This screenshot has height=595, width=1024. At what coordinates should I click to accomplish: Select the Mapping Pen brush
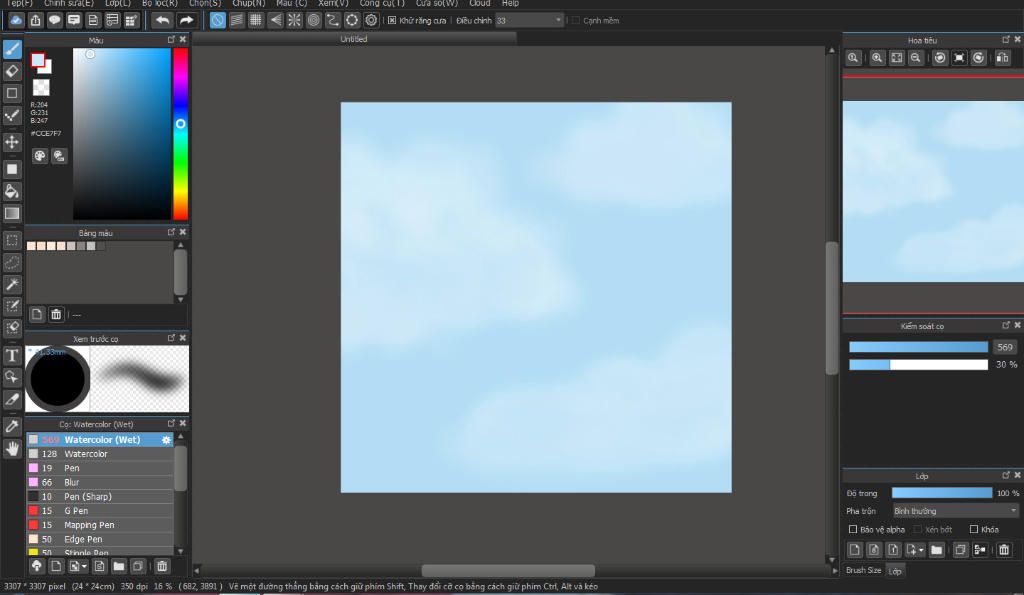point(100,525)
